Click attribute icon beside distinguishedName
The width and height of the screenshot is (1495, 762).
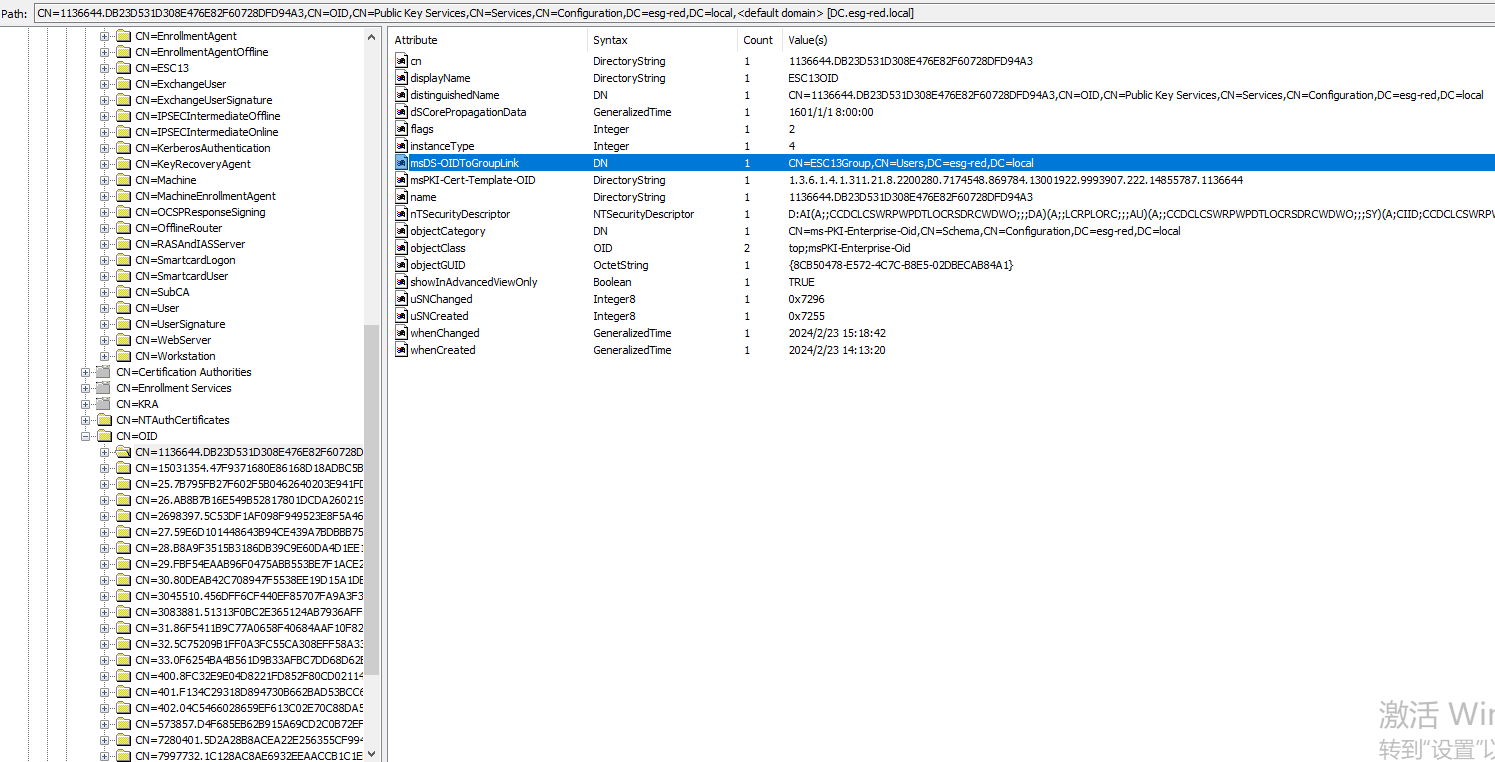click(401, 95)
